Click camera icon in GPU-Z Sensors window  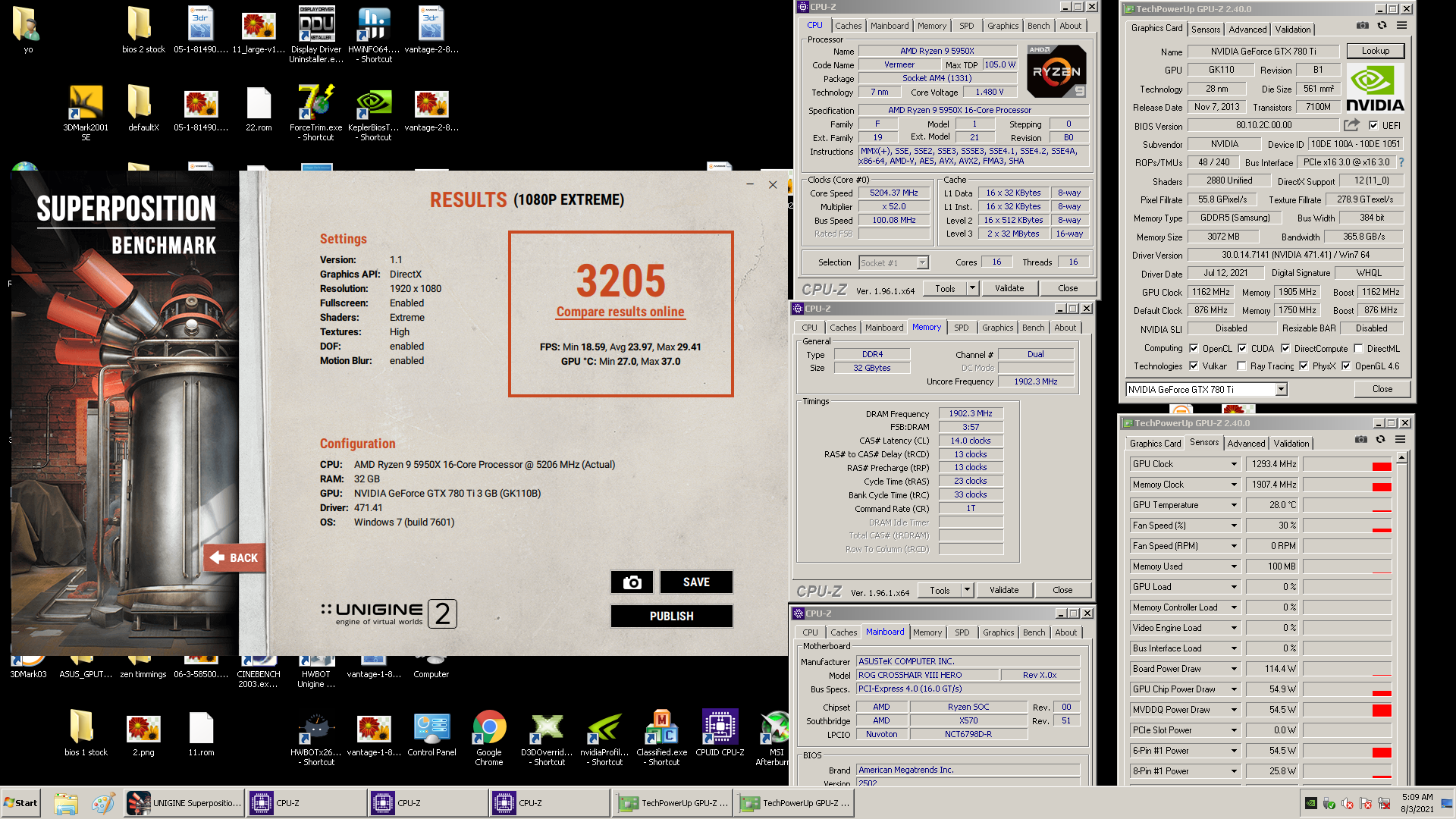click(x=1361, y=440)
